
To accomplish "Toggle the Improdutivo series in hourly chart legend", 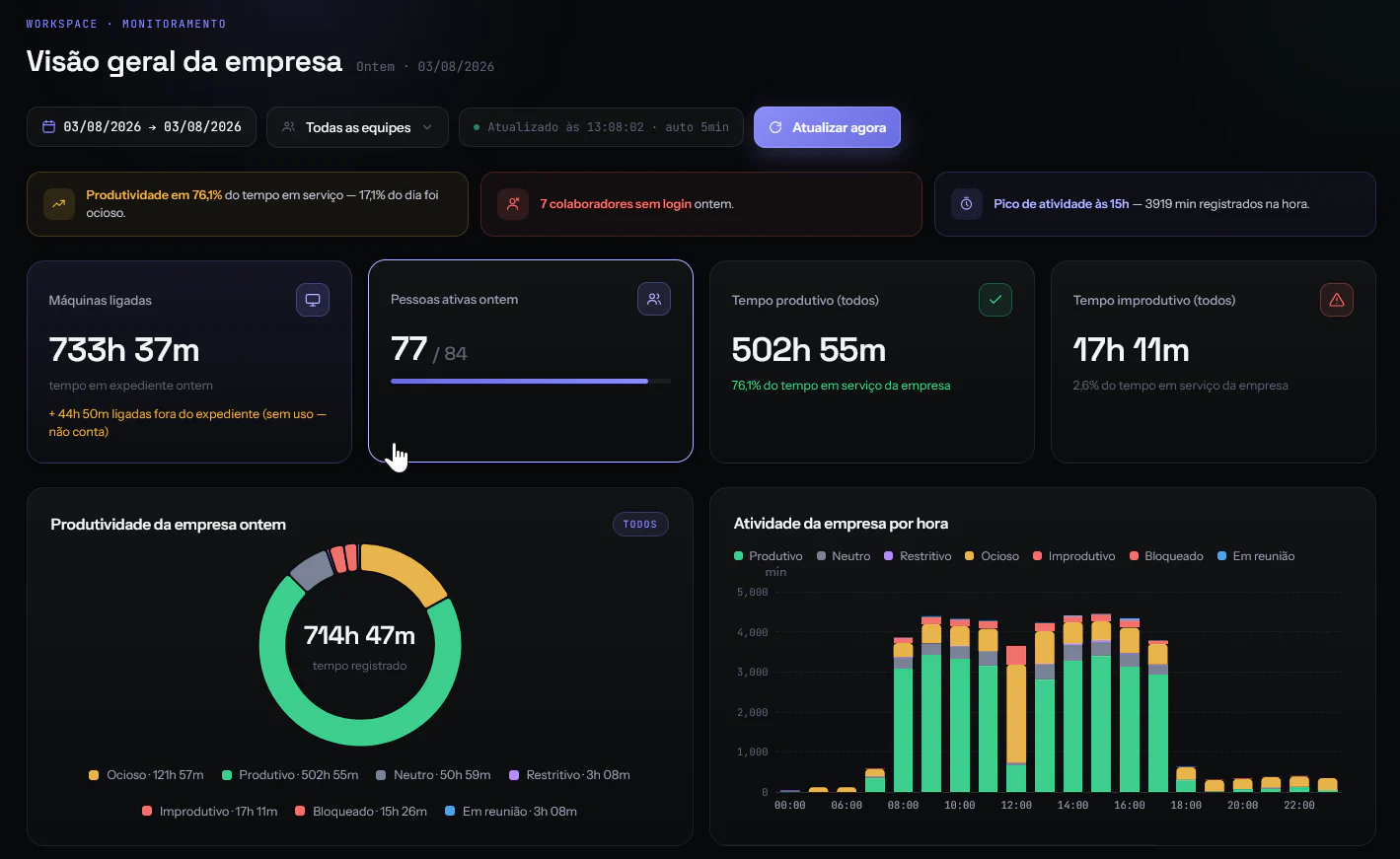I will click(x=1074, y=556).
